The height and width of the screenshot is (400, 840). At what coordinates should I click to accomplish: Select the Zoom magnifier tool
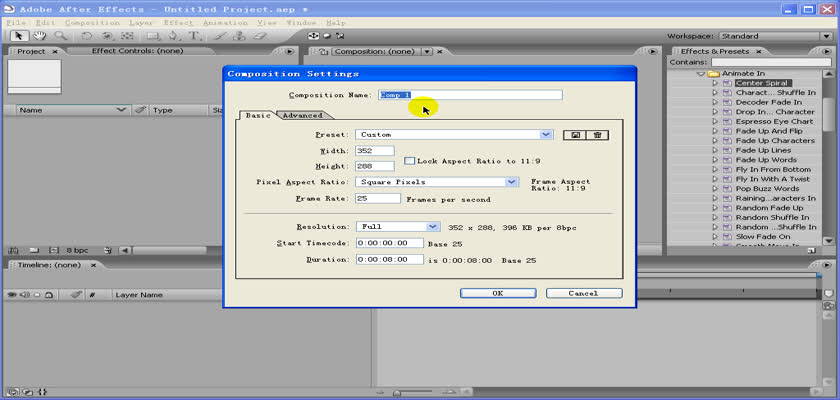(60, 36)
